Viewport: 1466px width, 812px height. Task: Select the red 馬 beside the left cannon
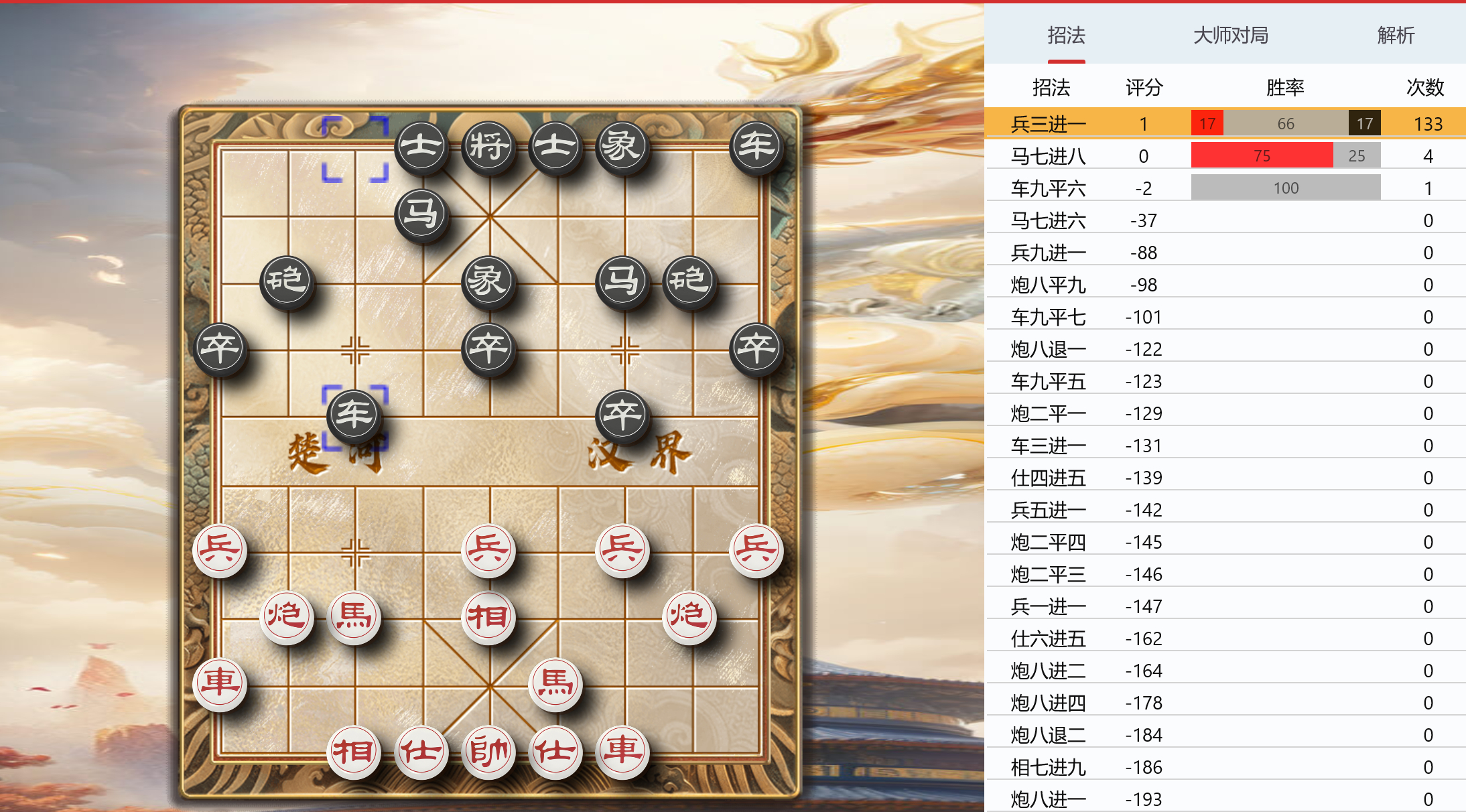point(354,617)
